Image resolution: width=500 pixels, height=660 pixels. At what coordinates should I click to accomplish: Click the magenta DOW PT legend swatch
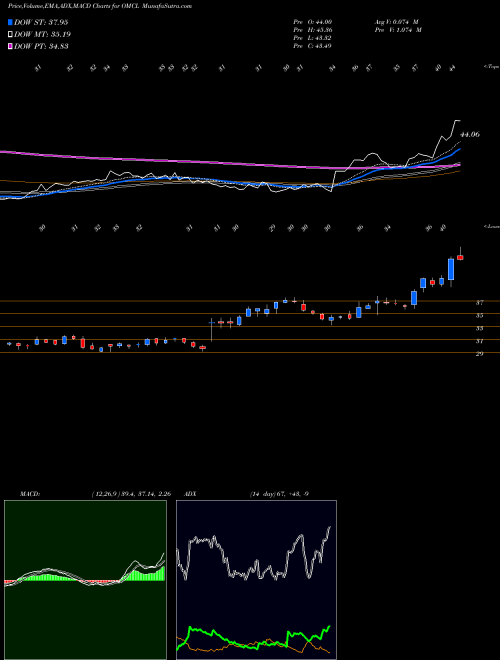point(10,46)
